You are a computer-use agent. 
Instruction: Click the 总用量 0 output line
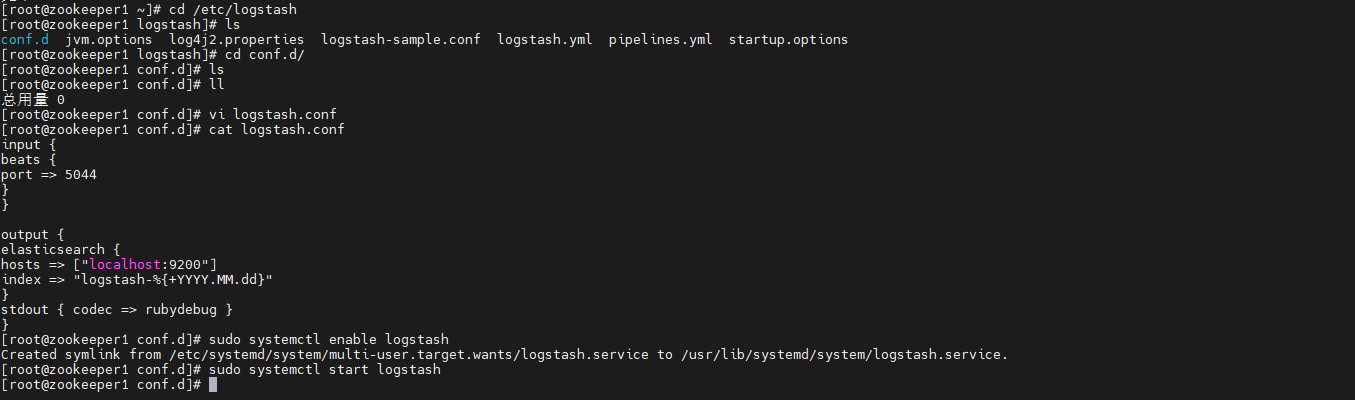tap(33, 100)
